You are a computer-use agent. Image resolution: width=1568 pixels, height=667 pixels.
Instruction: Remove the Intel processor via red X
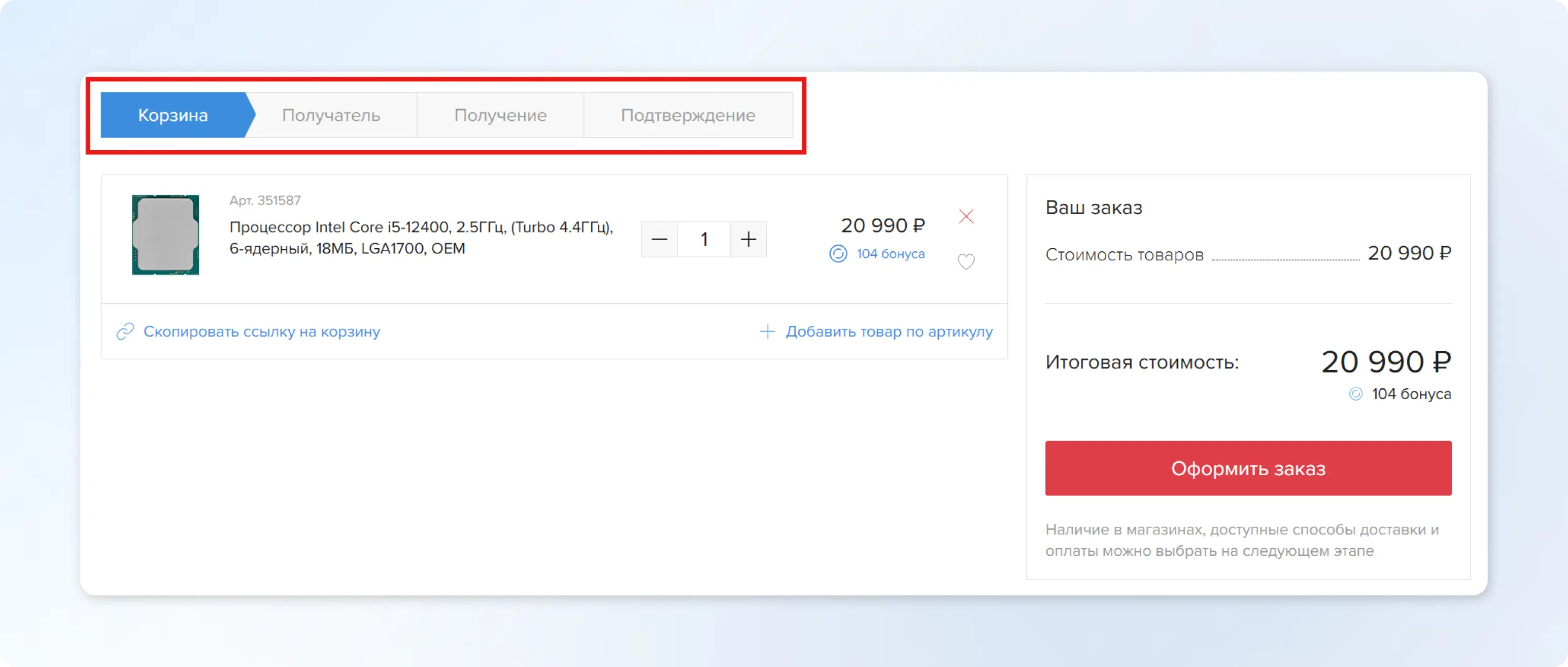966,216
